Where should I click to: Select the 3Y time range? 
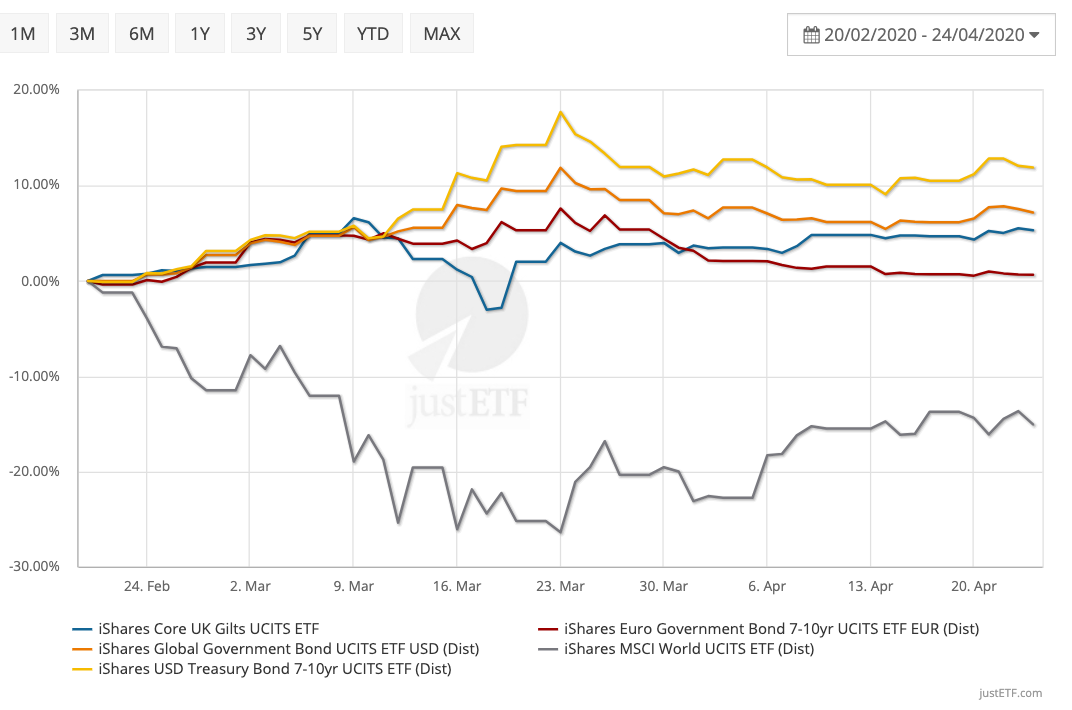(256, 34)
